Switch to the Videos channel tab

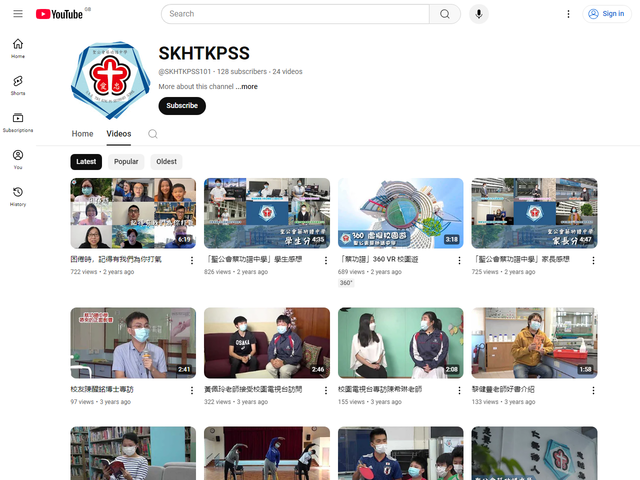tap(119, 134)
